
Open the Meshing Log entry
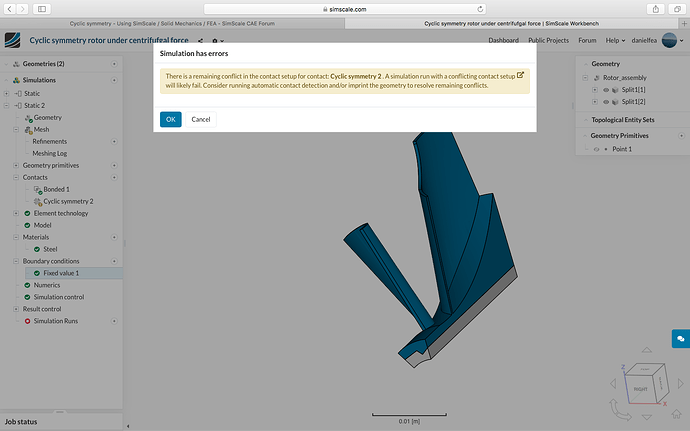[x=49, y=154]
